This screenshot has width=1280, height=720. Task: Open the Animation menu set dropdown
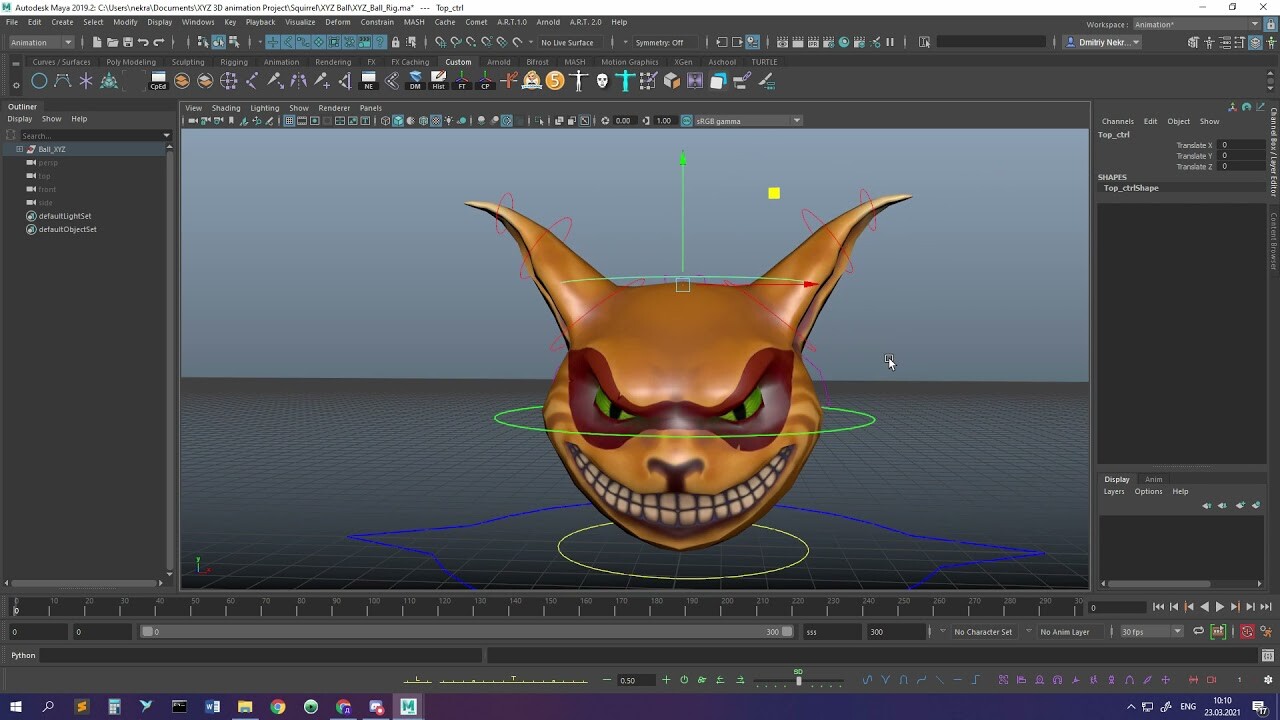pyautogui.click(x=40, y=42)
